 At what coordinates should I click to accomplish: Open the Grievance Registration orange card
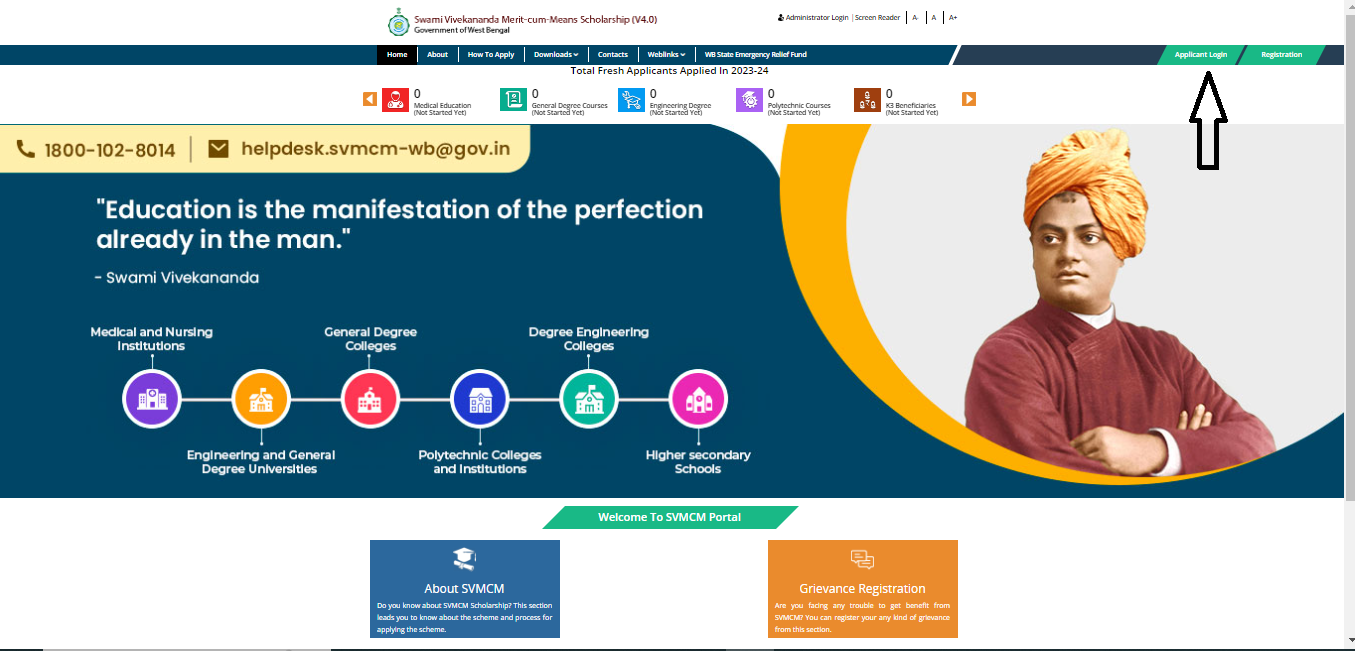point(862,588)
